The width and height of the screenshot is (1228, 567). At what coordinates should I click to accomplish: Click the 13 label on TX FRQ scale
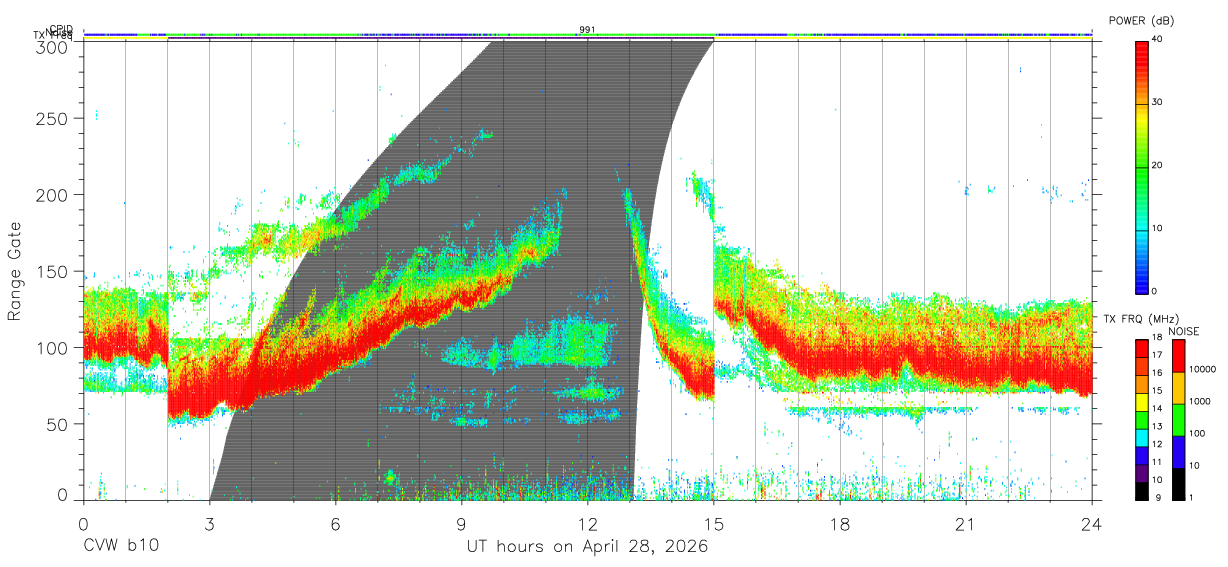1158,426
